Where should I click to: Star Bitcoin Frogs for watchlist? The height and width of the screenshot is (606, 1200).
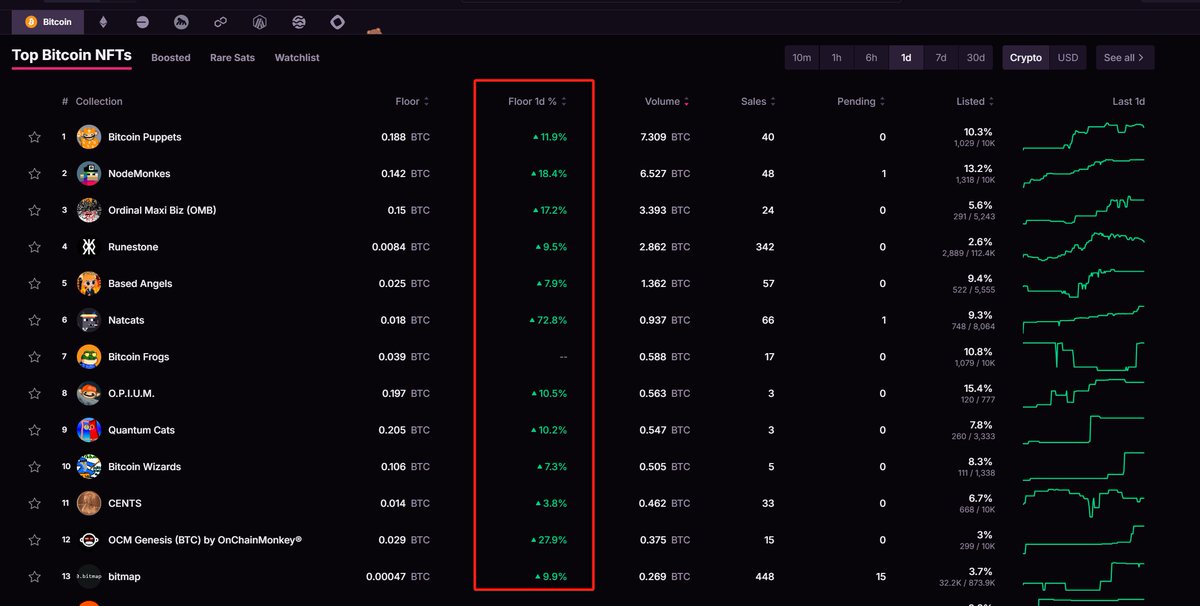[35, 357]
